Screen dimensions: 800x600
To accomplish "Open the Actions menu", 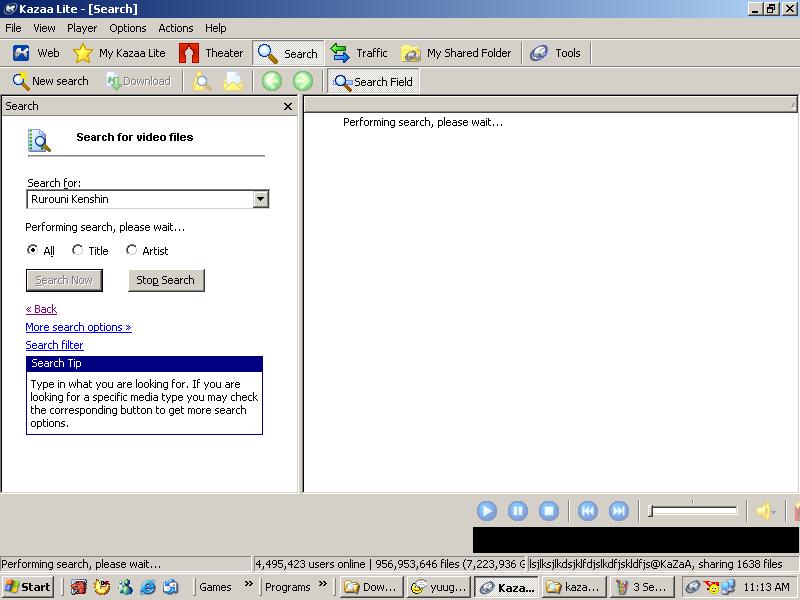I will pyautogui.click(x=176, y=28).
